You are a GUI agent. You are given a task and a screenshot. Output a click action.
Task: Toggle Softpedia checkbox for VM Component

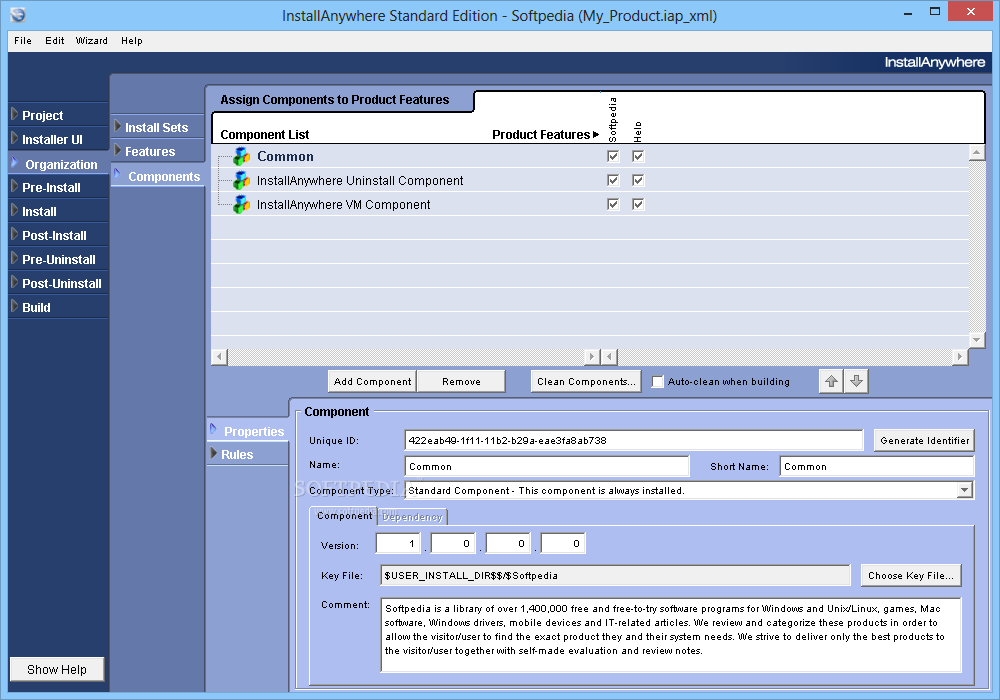(613, 204)
